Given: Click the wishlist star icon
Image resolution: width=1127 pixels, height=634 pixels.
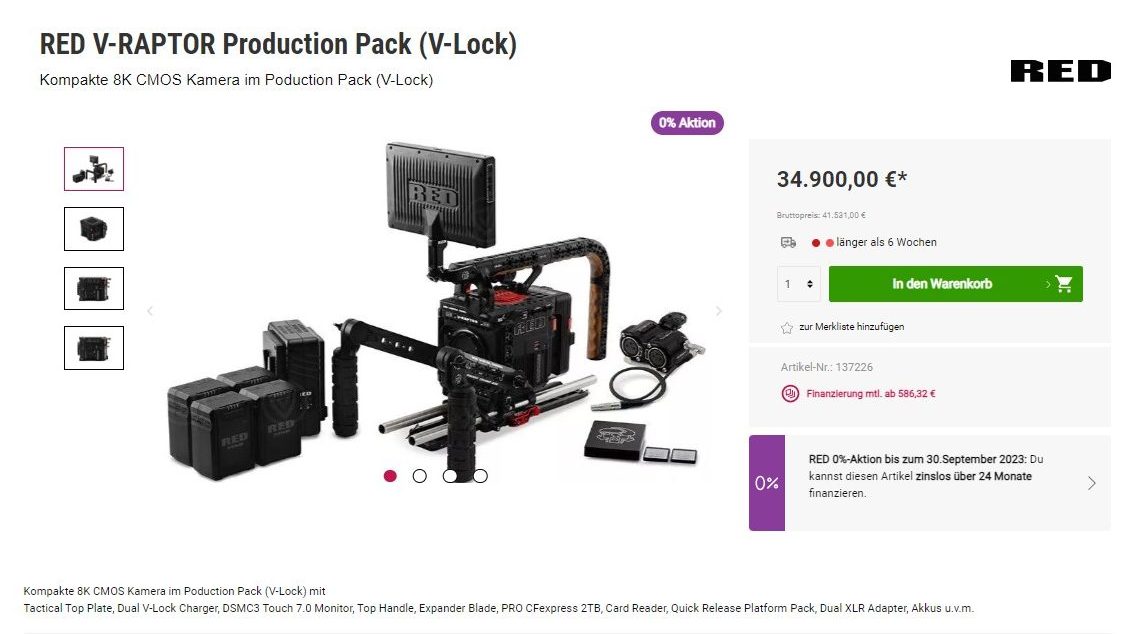Looking at the screenshot, I should (x=787, y=328).
